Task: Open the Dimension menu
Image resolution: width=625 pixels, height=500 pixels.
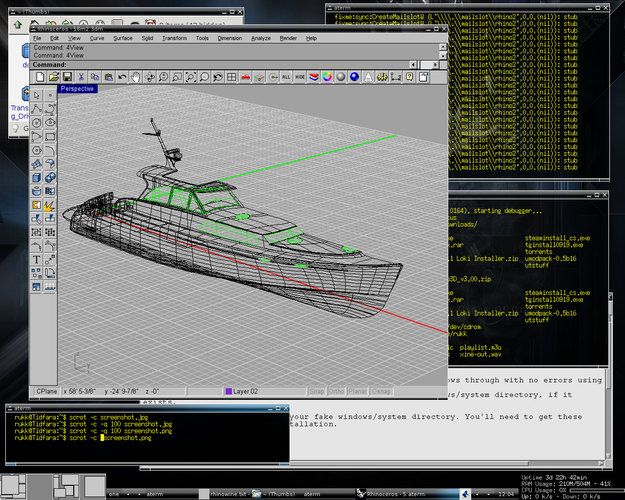Action: [230, 38]
